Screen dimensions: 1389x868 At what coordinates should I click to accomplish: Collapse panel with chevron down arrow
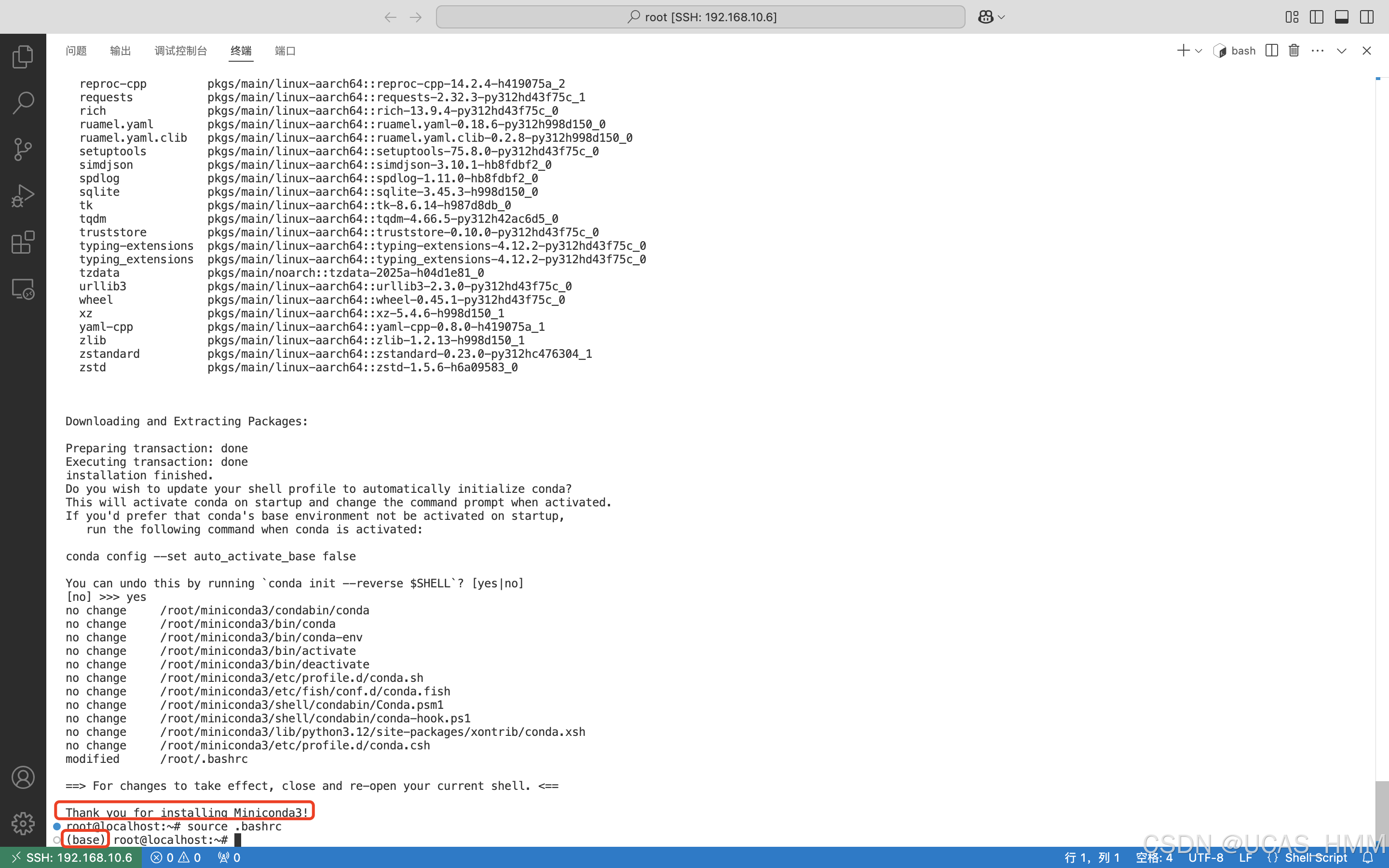(1341, 51)
